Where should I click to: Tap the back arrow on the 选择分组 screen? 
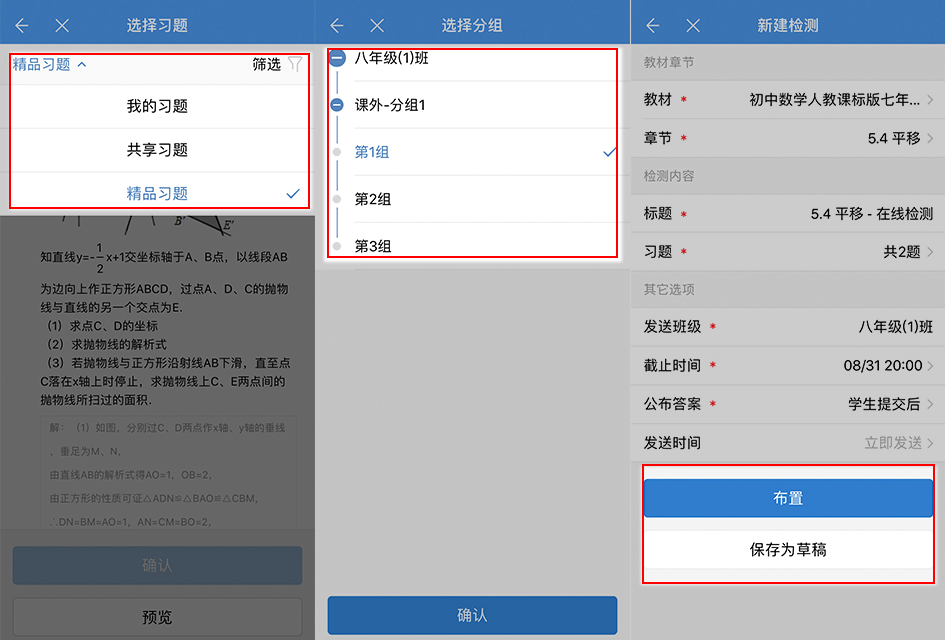tap(336, 23)
